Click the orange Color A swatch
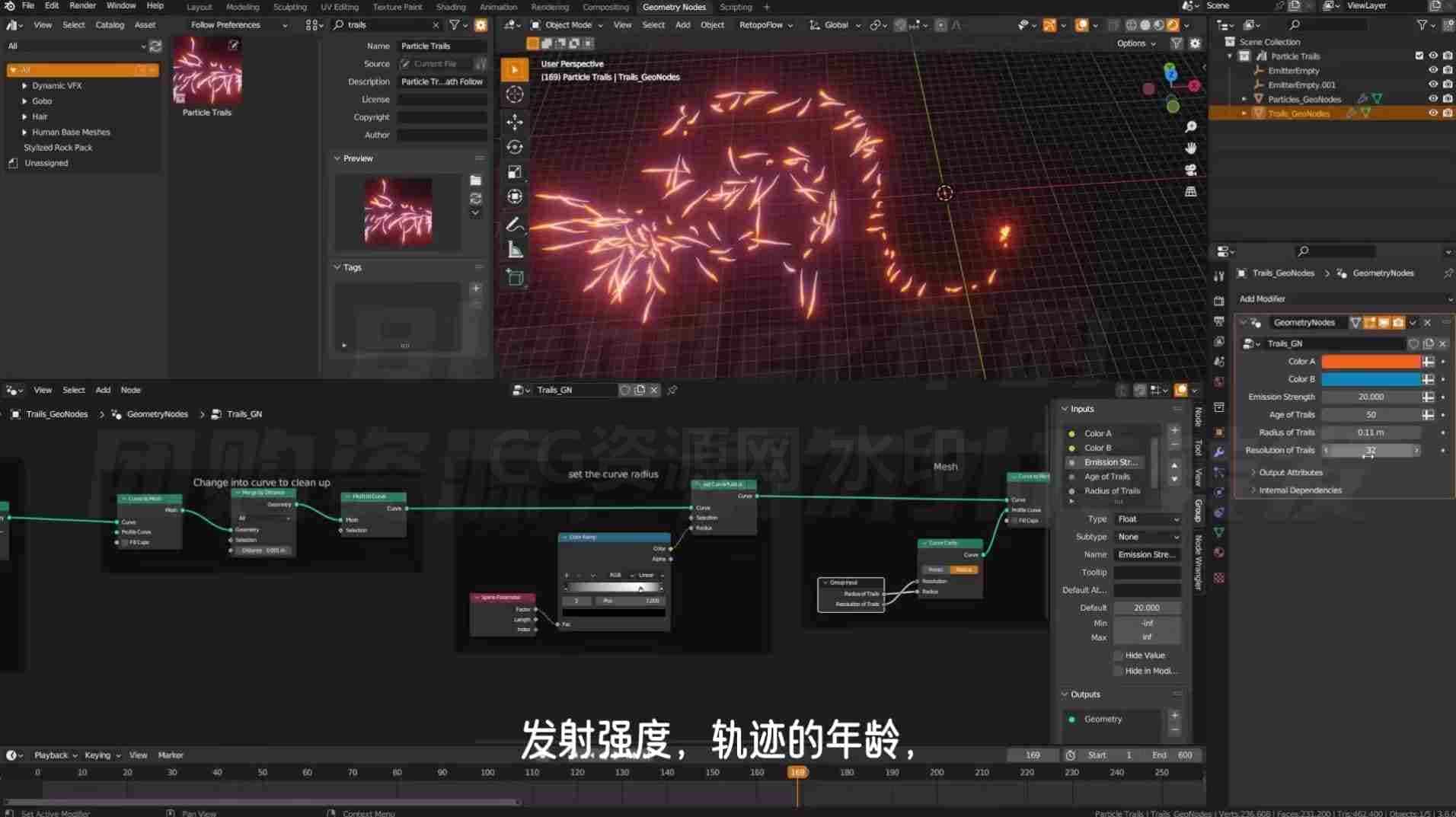Image resolution: width=1456 pixels, height=817 pixels. (x=1371, y=362)
